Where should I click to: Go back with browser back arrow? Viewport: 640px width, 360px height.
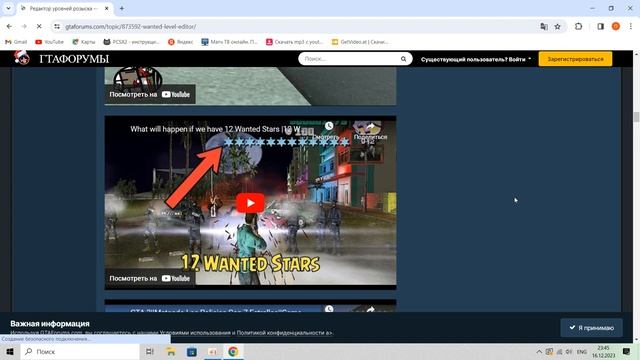point(9,26)
